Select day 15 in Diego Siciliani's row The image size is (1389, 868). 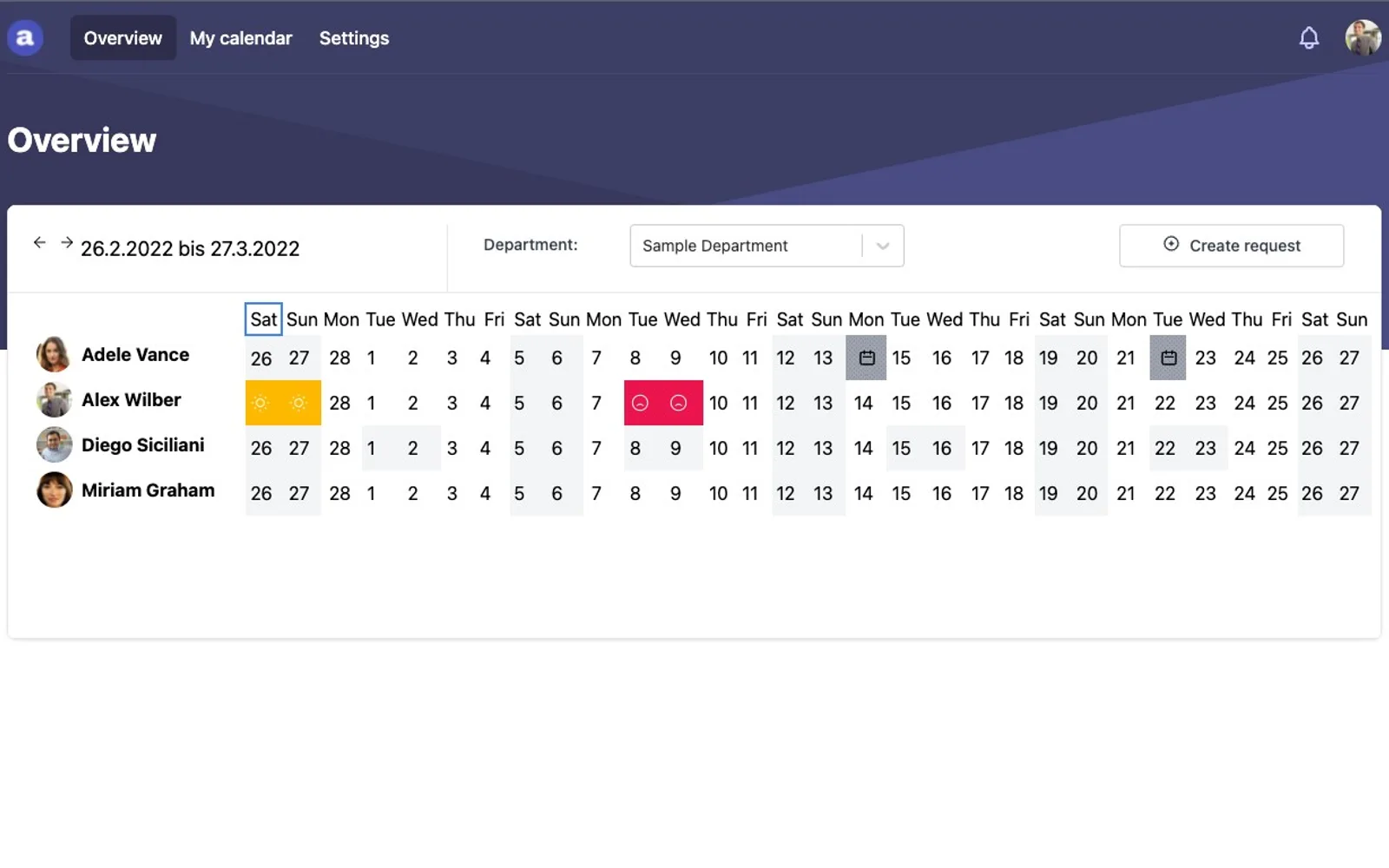(901, 448)
